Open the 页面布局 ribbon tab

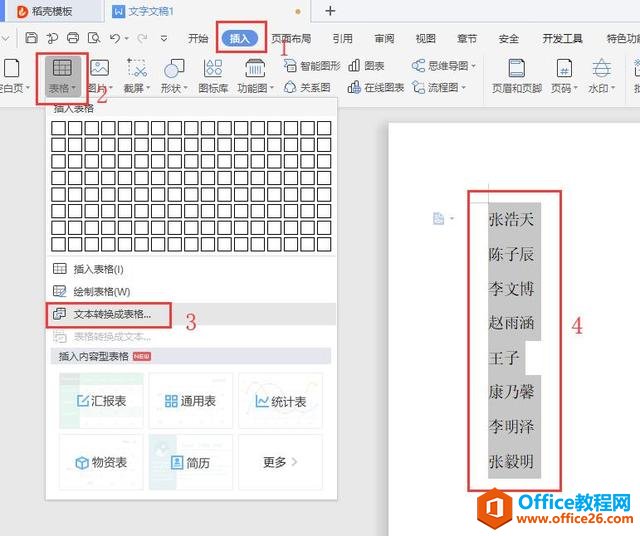[291, 39]
